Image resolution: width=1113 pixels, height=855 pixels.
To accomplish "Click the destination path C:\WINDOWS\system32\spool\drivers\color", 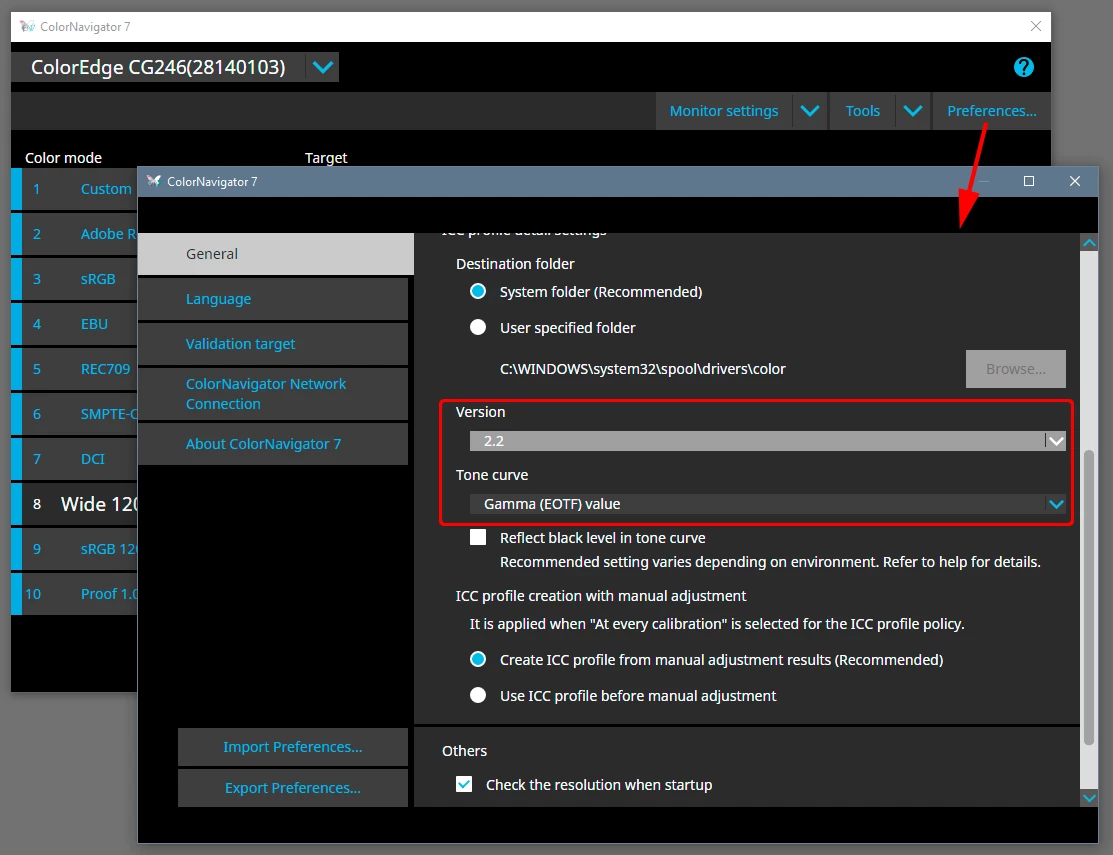I will click(x=642, y=369).
